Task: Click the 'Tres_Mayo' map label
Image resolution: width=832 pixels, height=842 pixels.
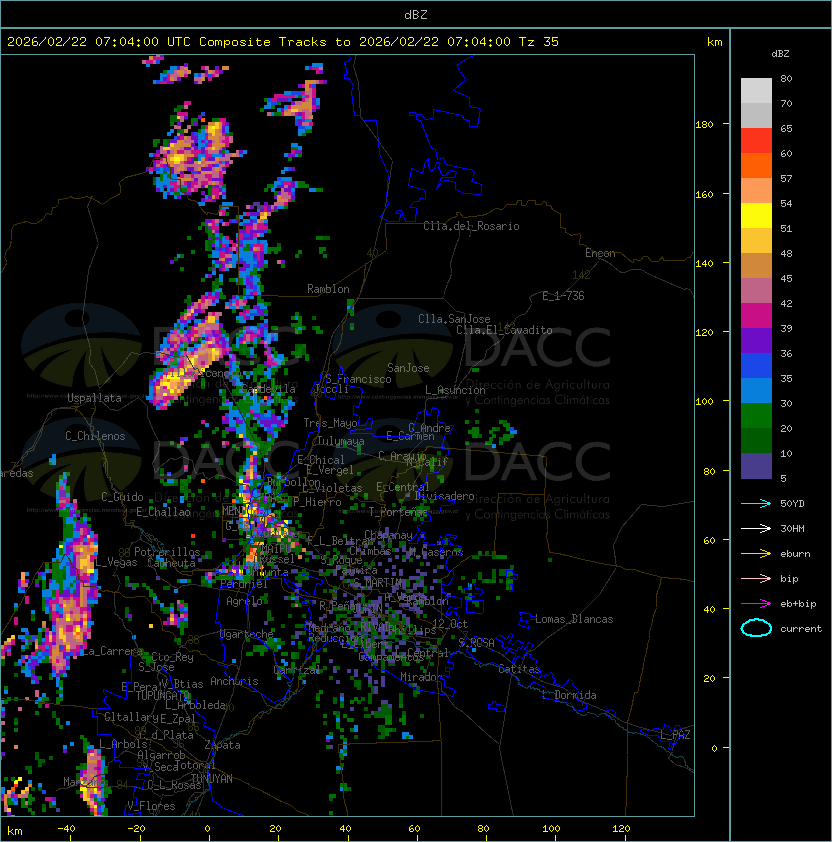Action: coord(330,423)
